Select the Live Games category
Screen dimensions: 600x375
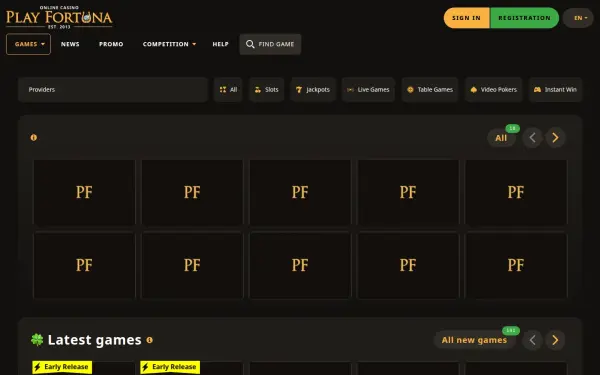(368, 90)
